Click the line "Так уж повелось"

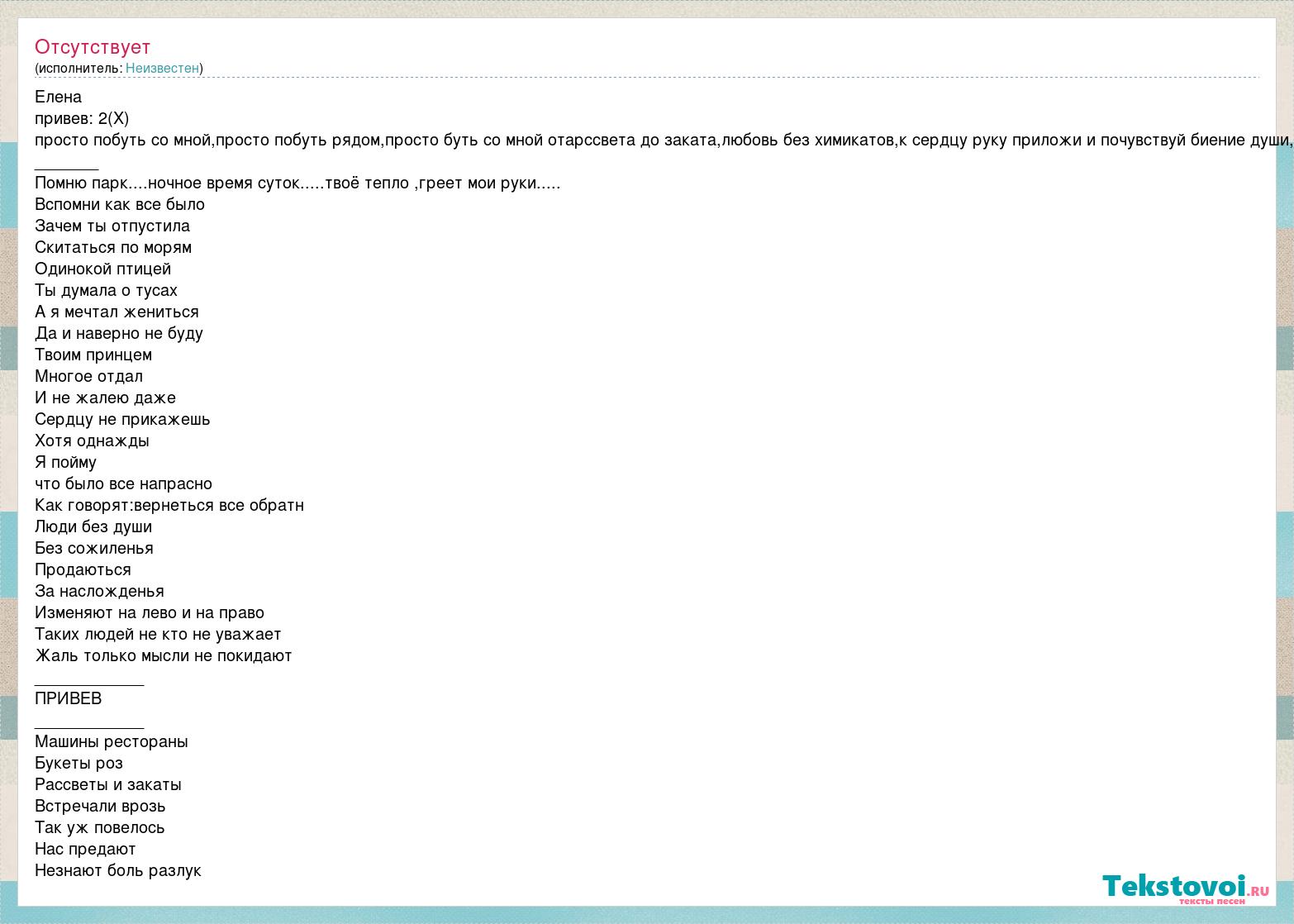[100, 827]
